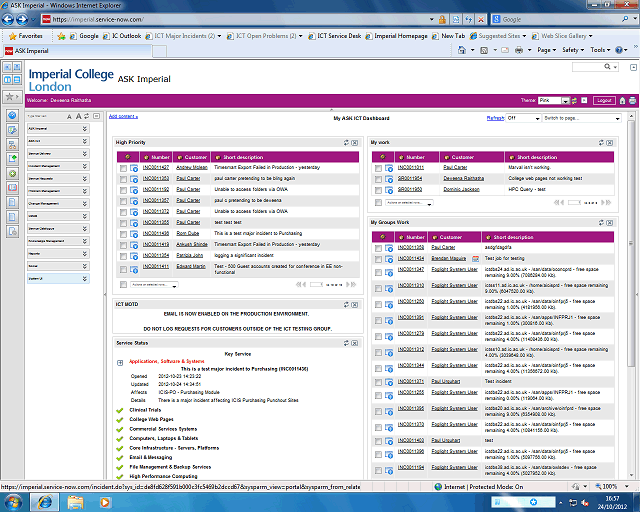The width and height of the screenshot is (640, 512).
Task: Select checkbox for SR0011954 in My work
Action: coord(378,178)
